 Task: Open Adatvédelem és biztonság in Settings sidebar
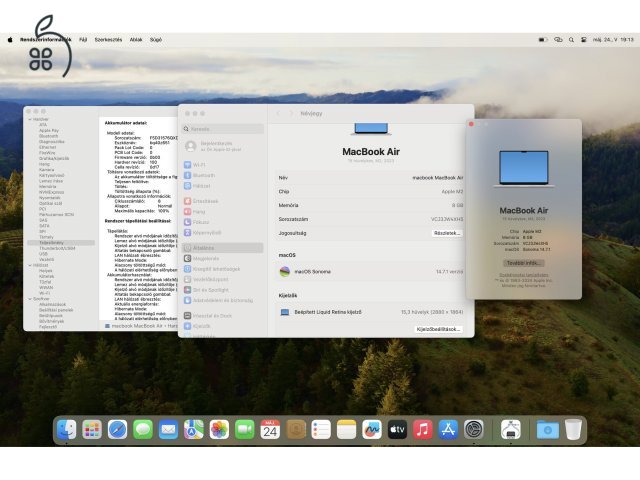(223, 300)
